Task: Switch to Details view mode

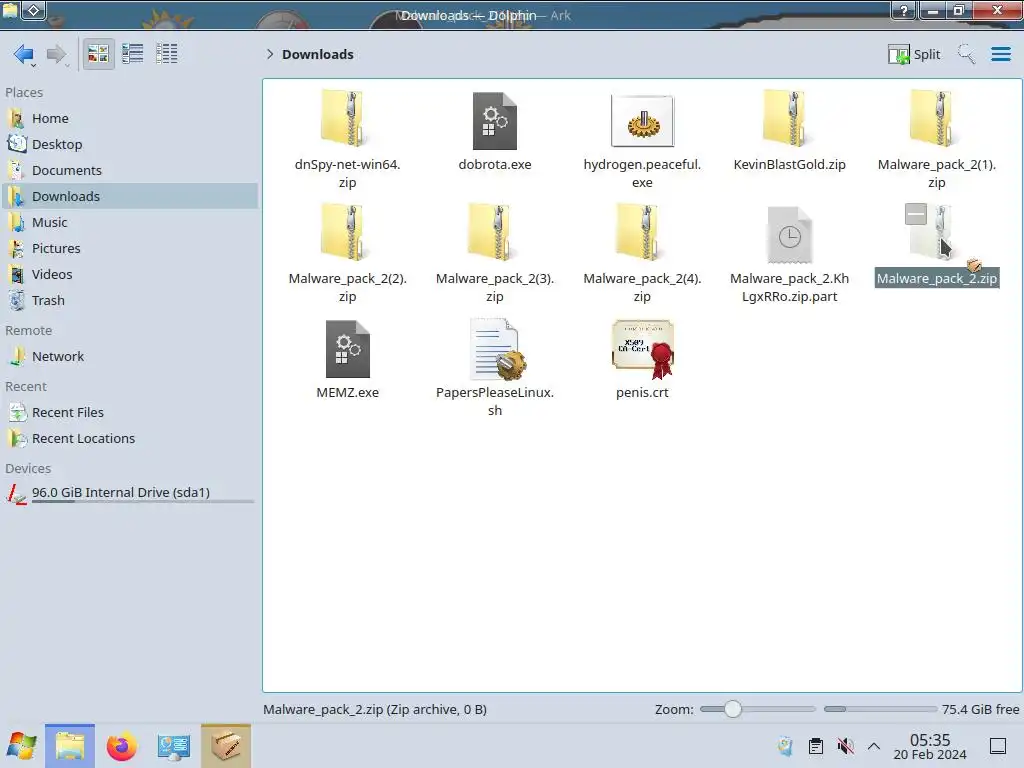Action: point(167,54)
